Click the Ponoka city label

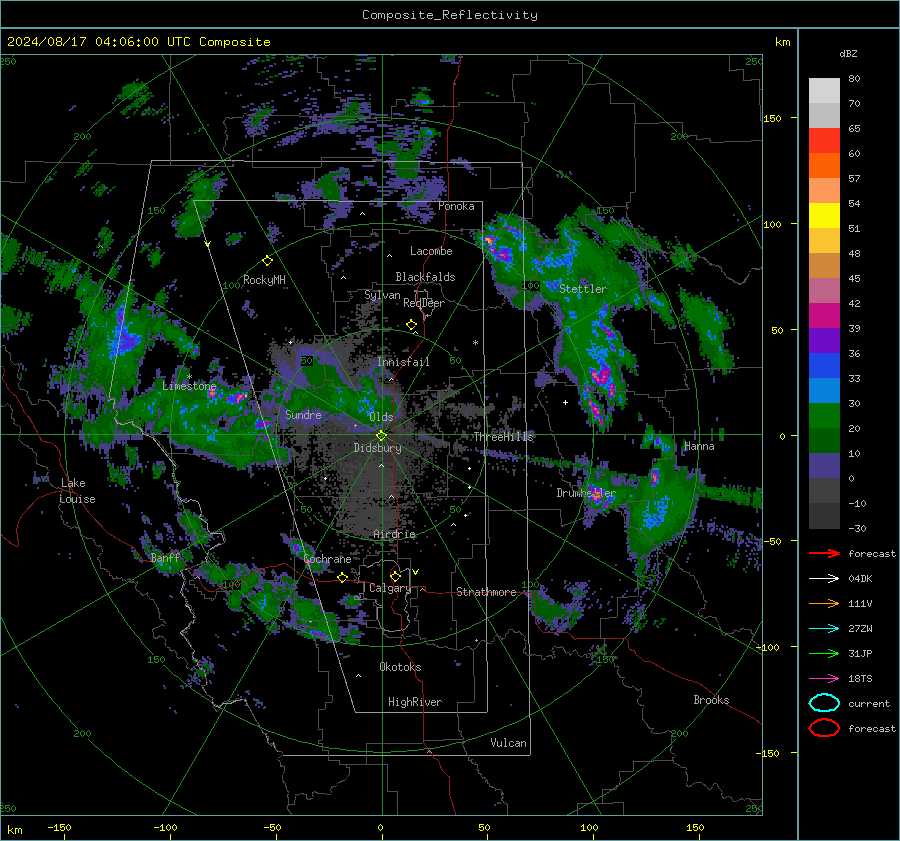[x=456, y=206]
